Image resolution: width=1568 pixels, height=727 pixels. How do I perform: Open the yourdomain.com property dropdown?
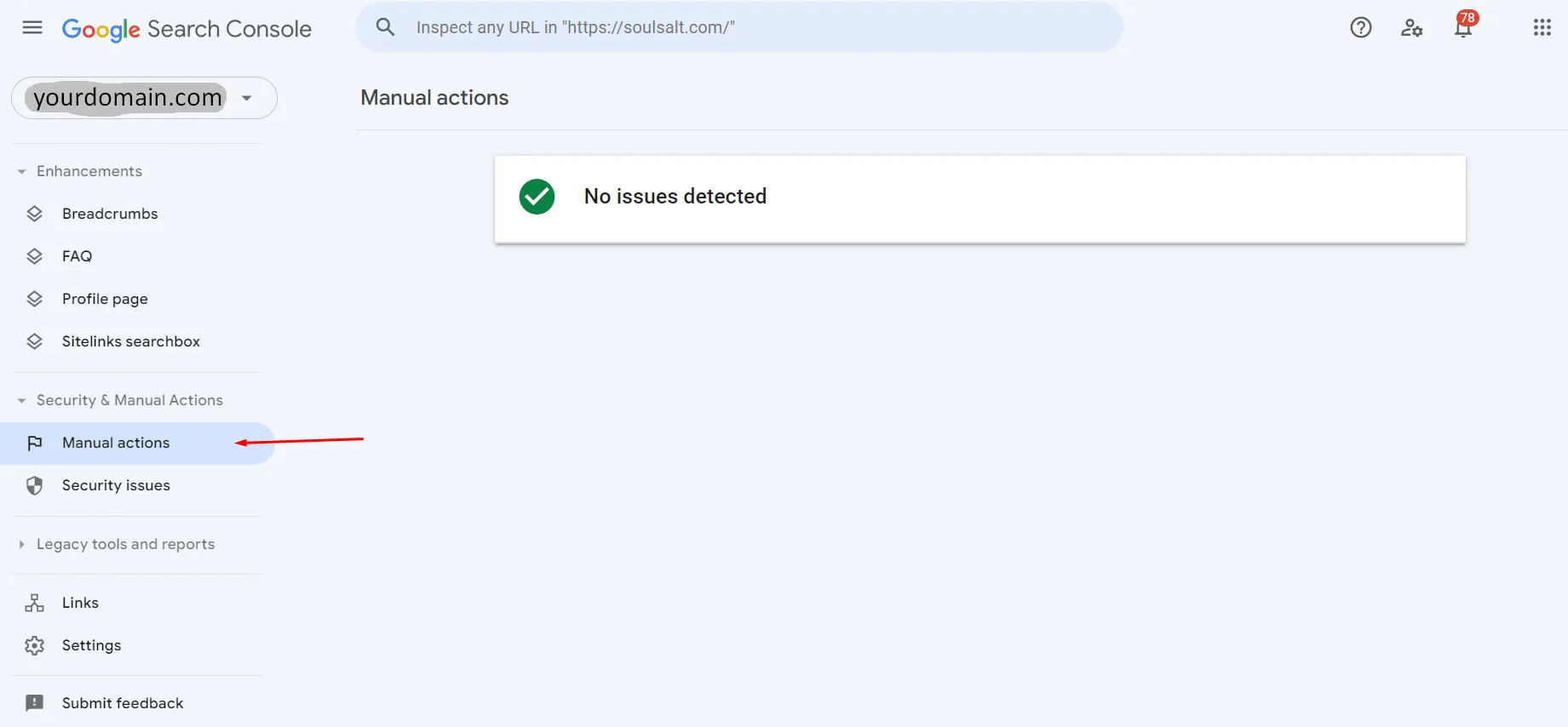(x=246, y=98)
